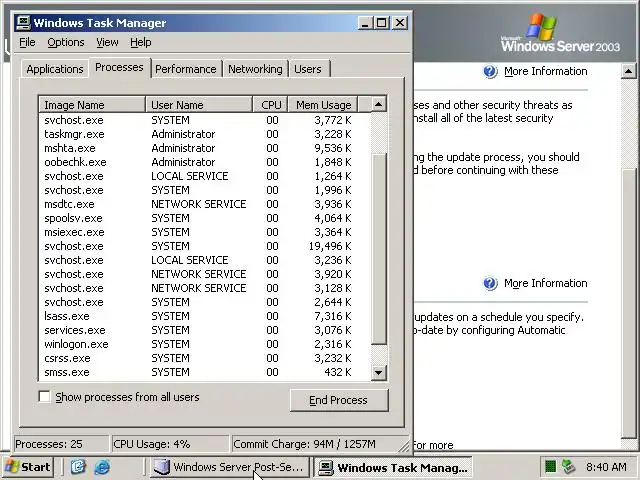
Task: Click the lower More Information help icon
Action: [x=490, y=283]
